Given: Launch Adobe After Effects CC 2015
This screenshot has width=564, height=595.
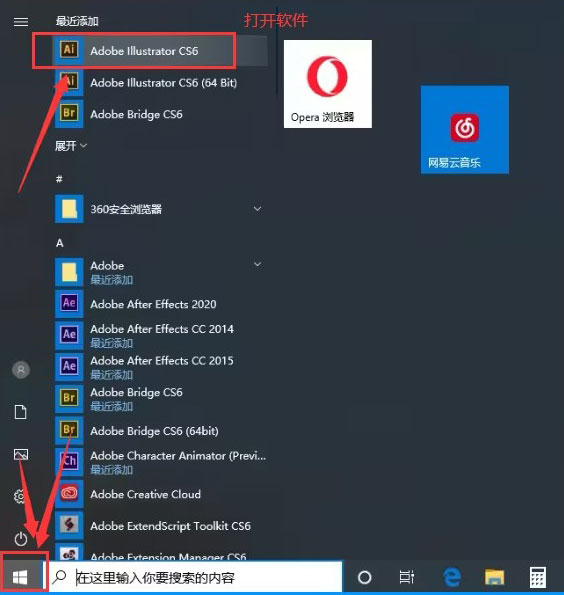Looking at the screenshot, I should click(x=161, y=367).
